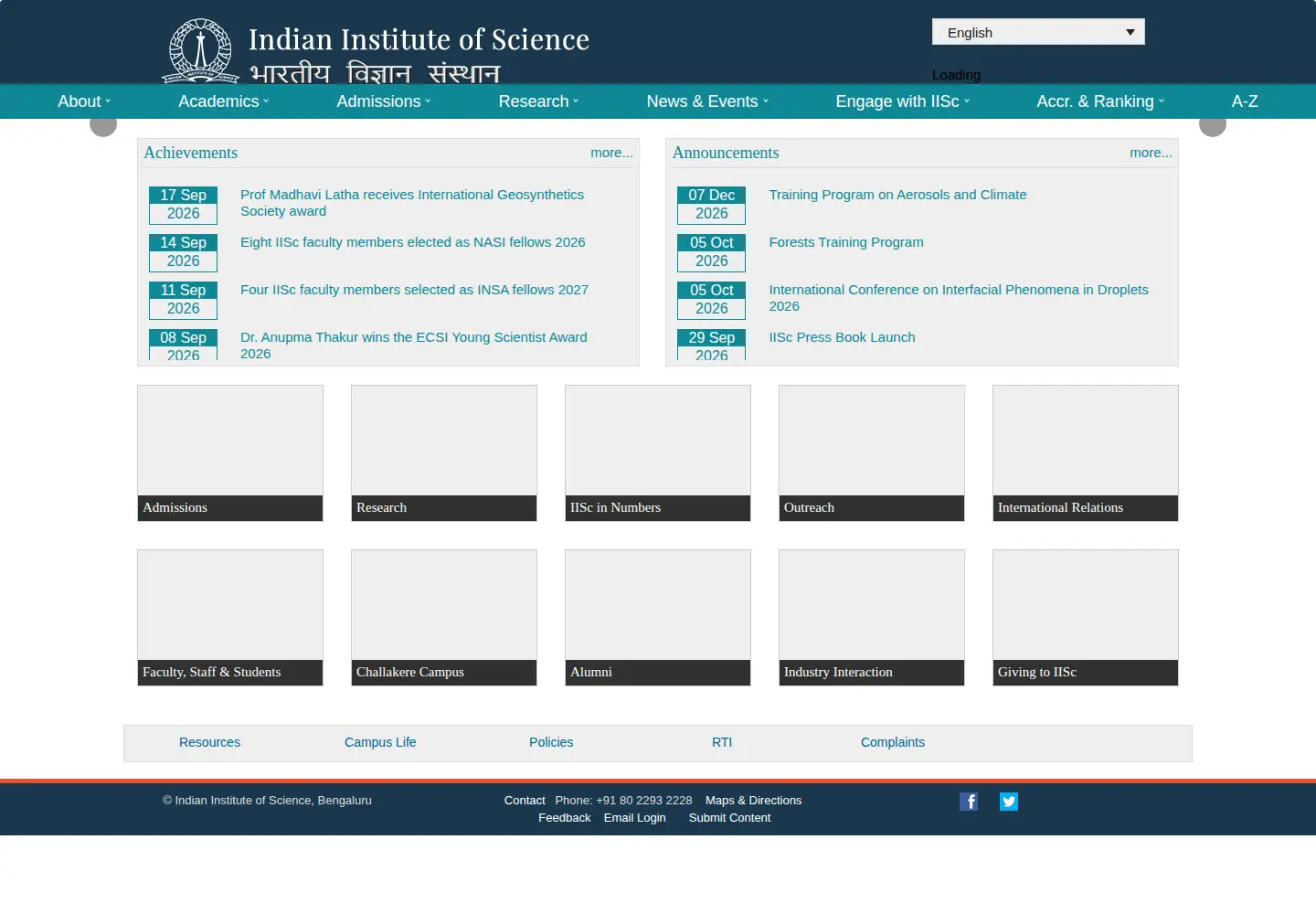Open the Faculty, Staff & Students tile

coord(230,618)
